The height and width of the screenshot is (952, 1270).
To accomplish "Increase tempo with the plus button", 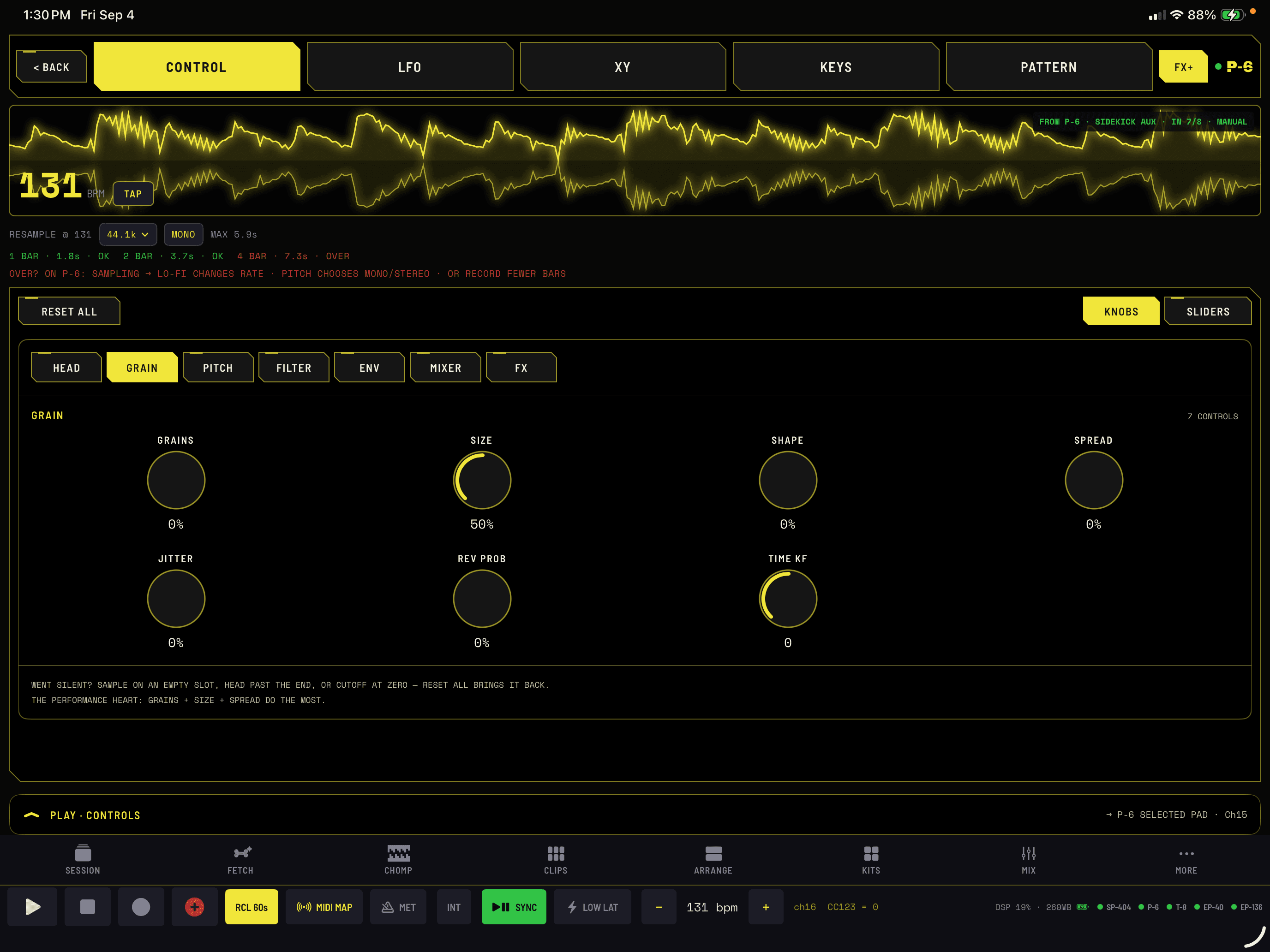I will click(x=765, y=907).
